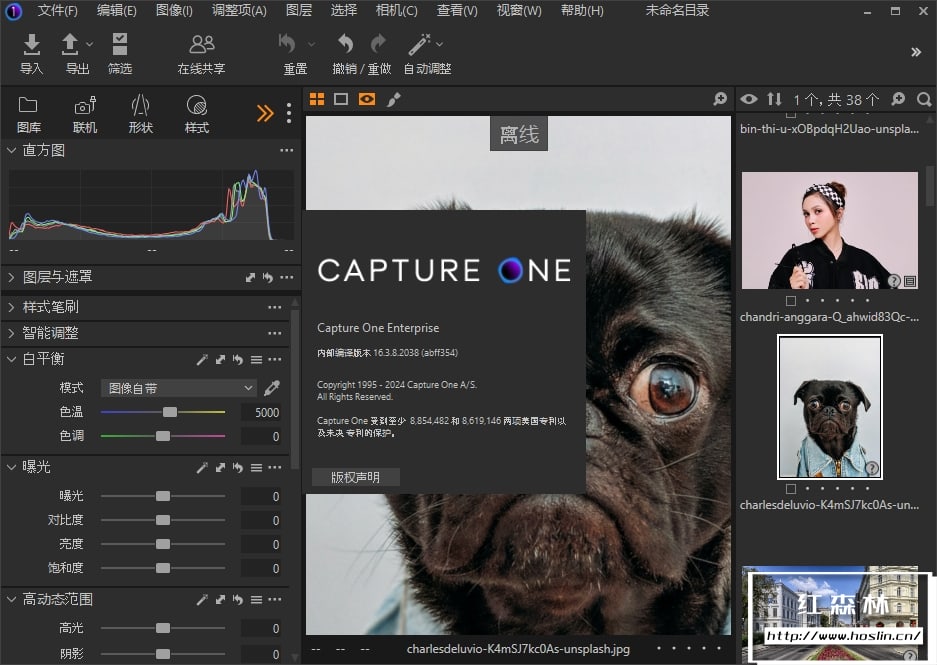Switch viewer to grid view icon
Viewport: 937px width, 665px height.
[x=317, y=99]
